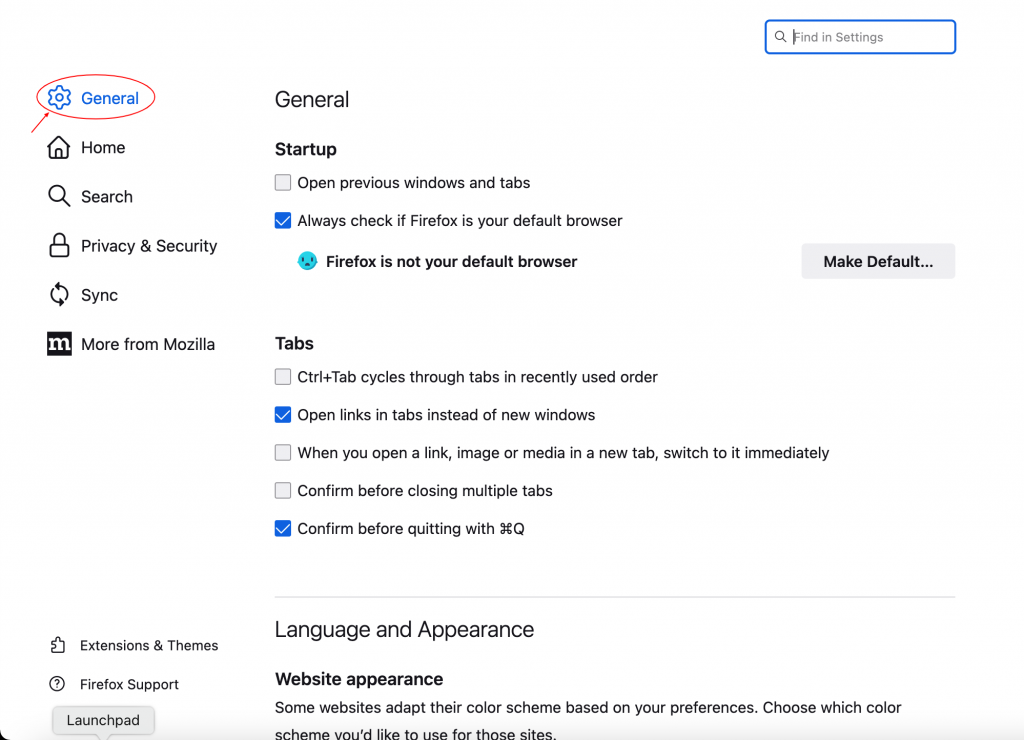Click the Extensions & Themes puzzle icon
The width and height of the screenshot is (1024, 740).
(x=57, y=645)
